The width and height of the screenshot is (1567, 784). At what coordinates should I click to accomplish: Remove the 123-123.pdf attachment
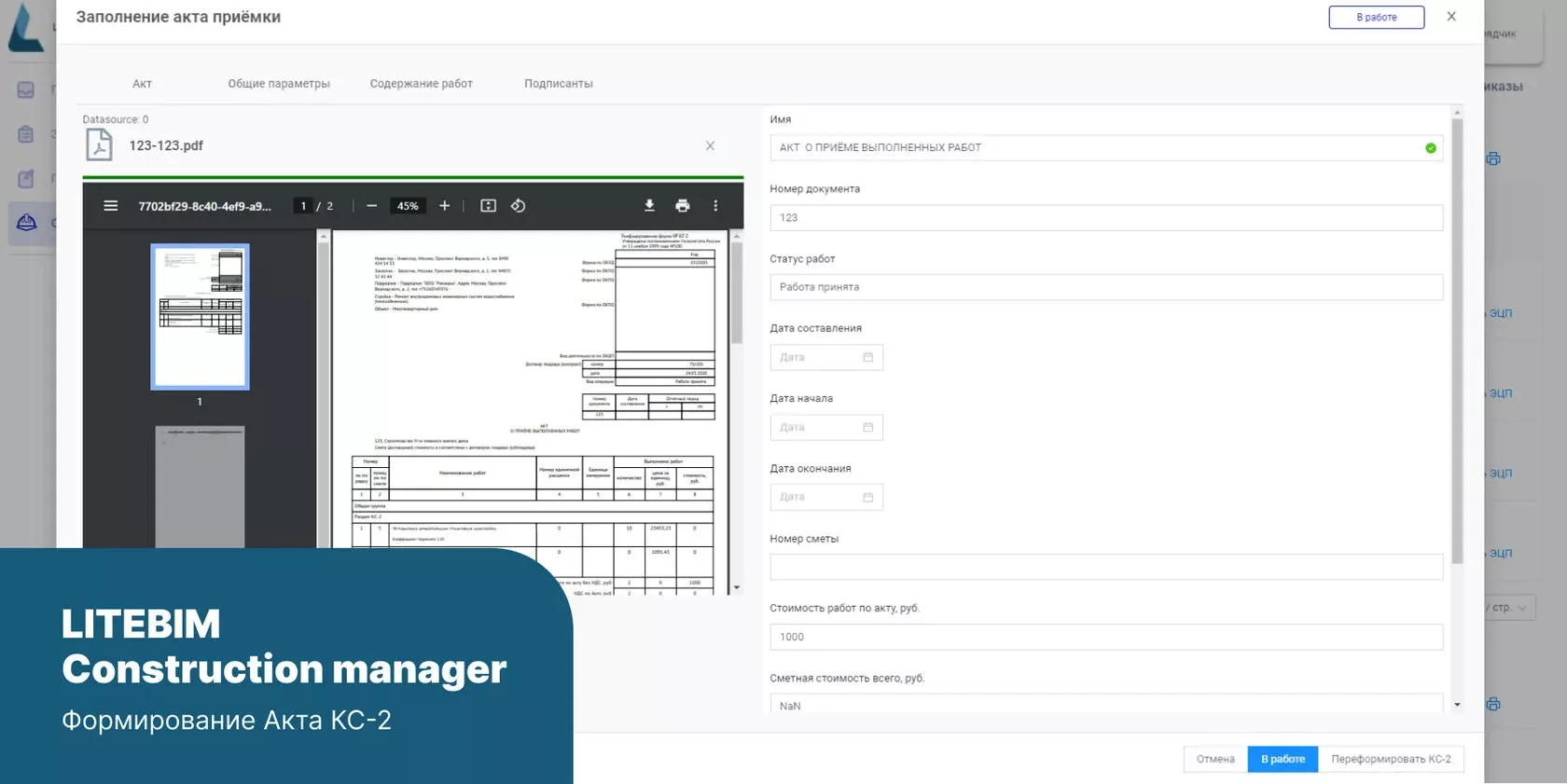[710, 146]
